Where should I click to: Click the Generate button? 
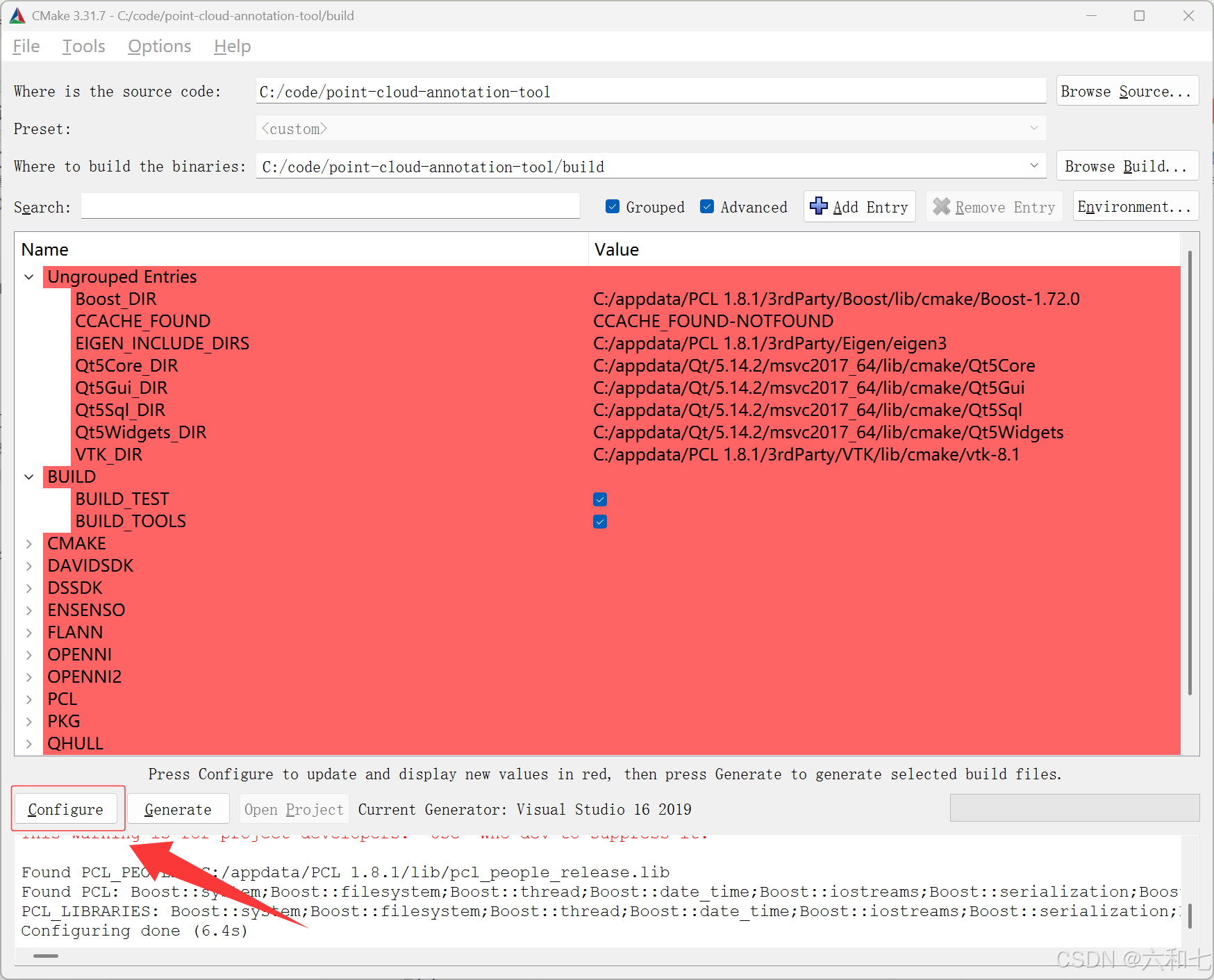tap(178, 809)
